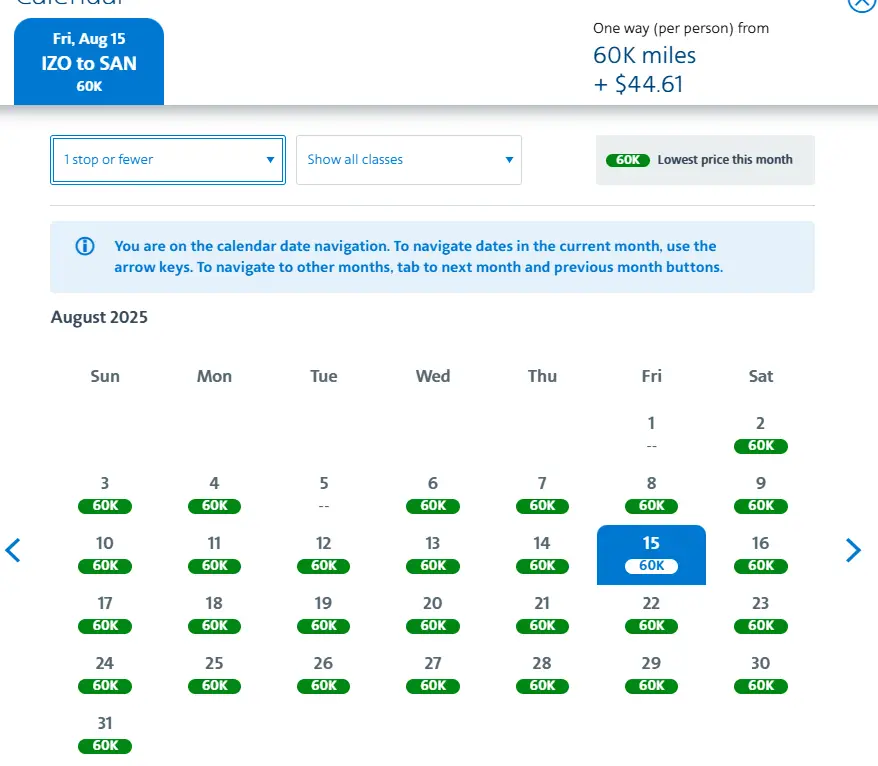
Task: Click the 60K badge under August 3
Action: pyautogui.click(x=105, y=506)
